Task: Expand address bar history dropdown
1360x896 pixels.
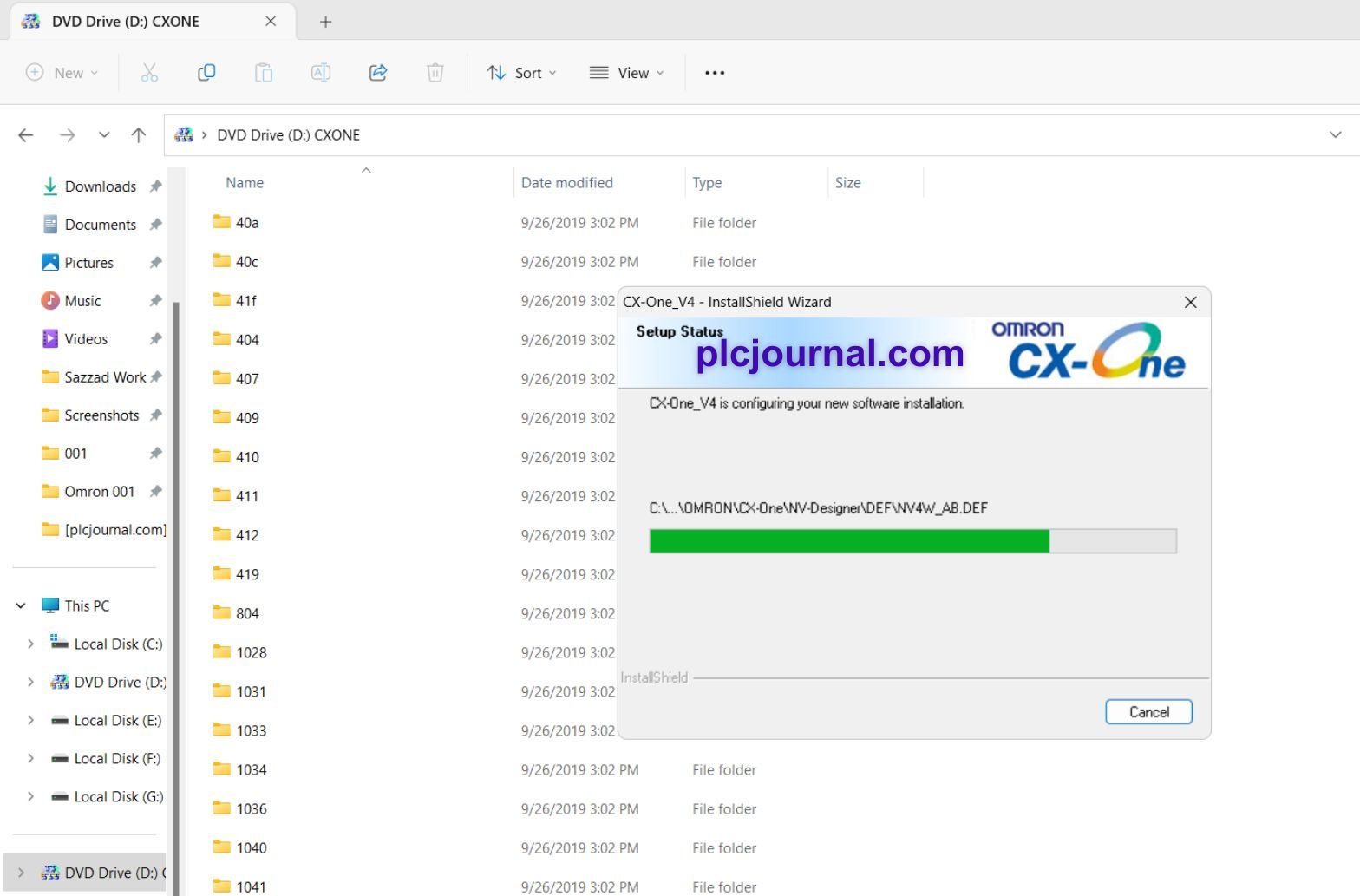Action: (x=1335, y=134)
